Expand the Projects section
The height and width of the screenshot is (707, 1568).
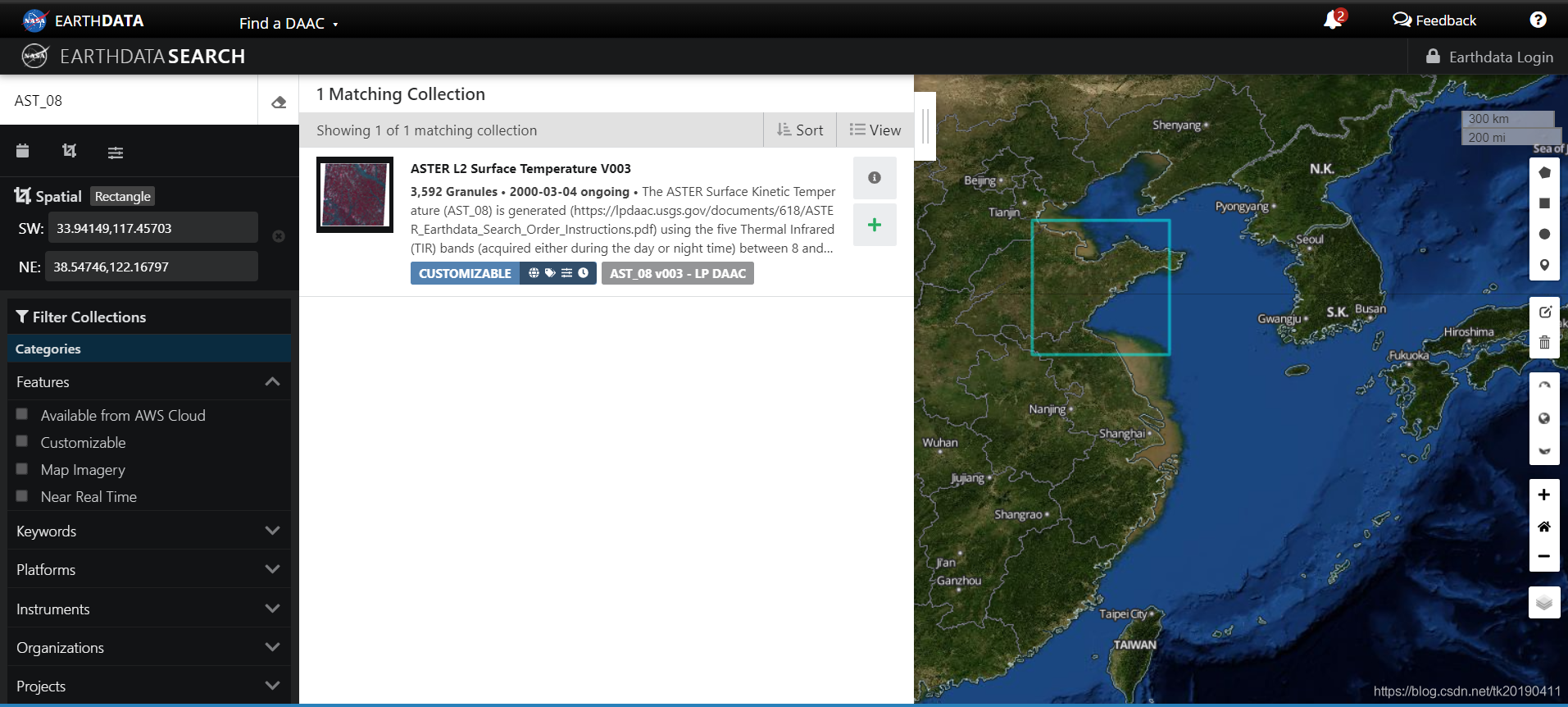149,686
